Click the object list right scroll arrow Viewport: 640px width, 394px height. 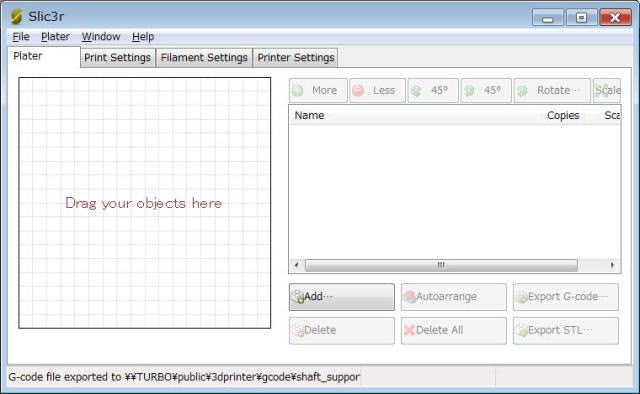click(612, 265)
